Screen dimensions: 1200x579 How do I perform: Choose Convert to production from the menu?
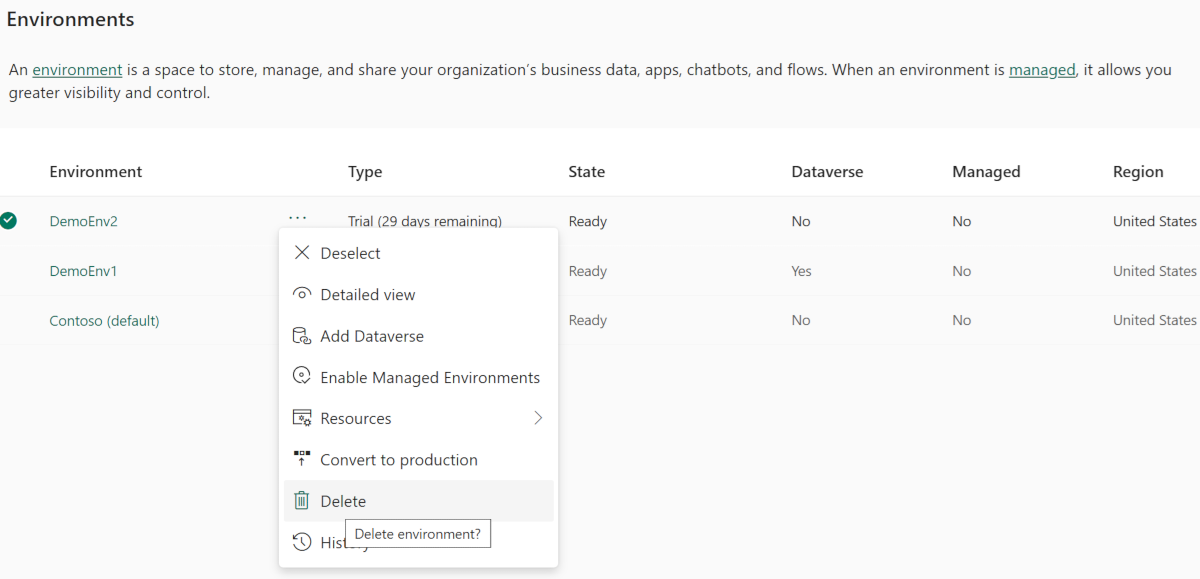pyautogui.click(x=398, y=459)
